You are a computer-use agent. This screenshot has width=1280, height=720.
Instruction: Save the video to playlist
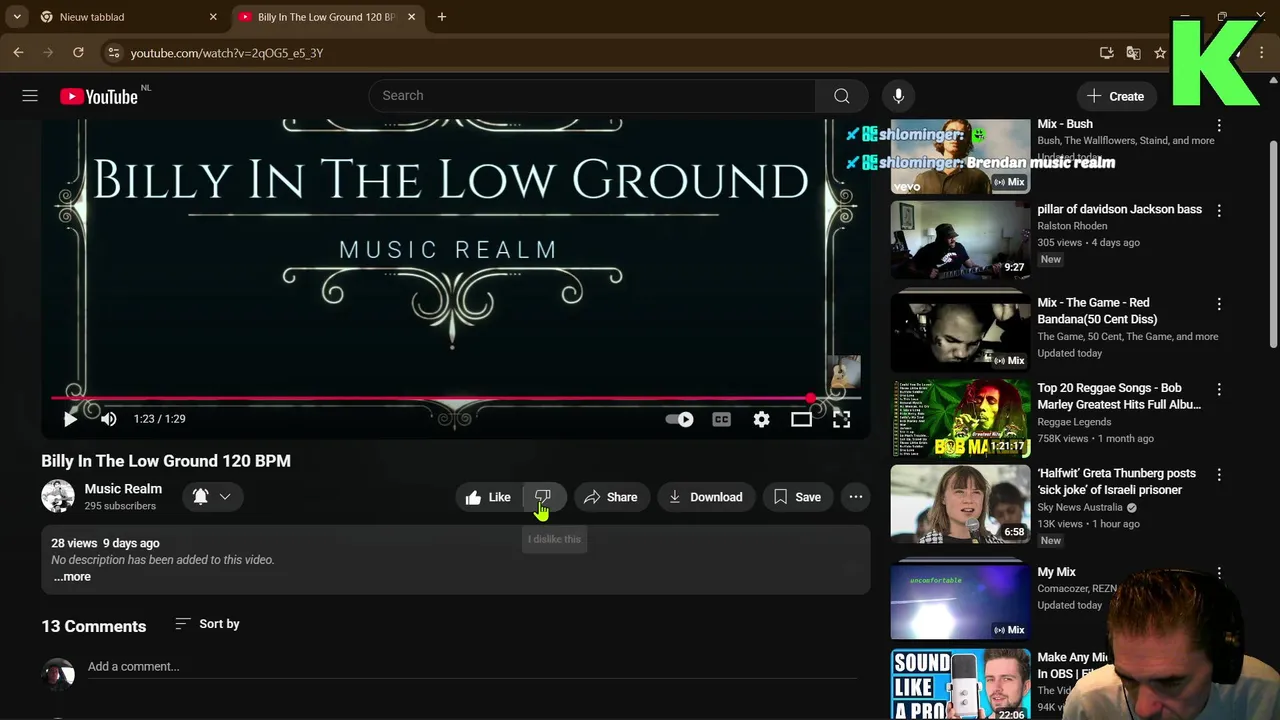798,497
